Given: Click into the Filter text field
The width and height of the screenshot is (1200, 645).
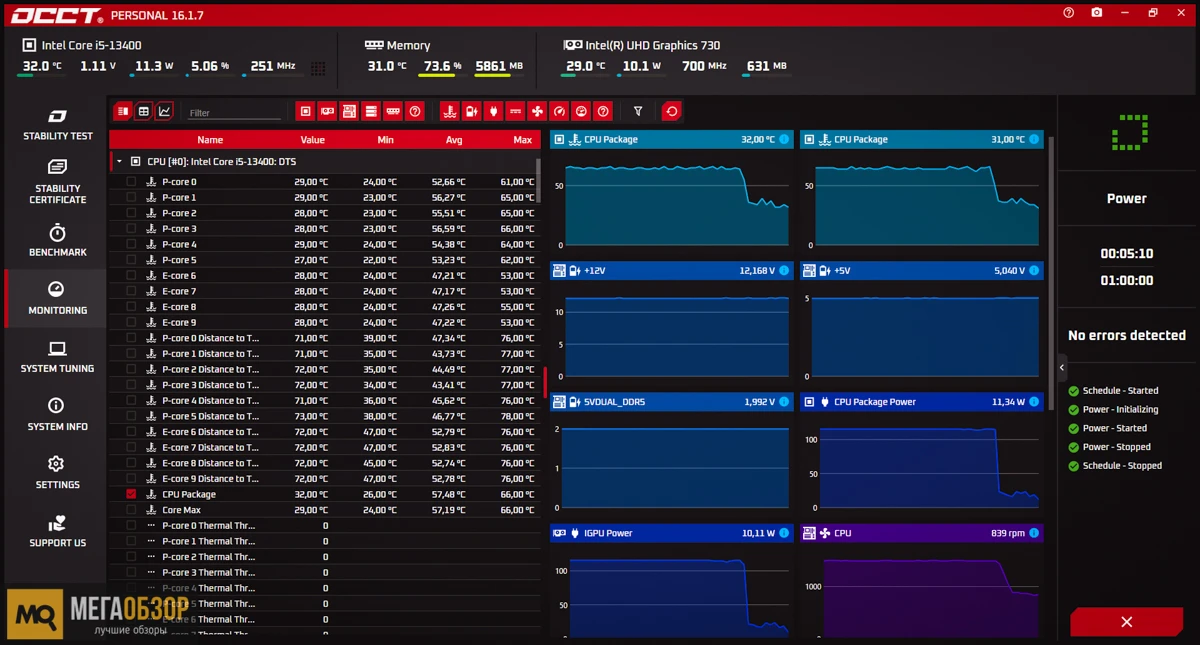Looking at the screenshot, I should (x=234, y=113).
